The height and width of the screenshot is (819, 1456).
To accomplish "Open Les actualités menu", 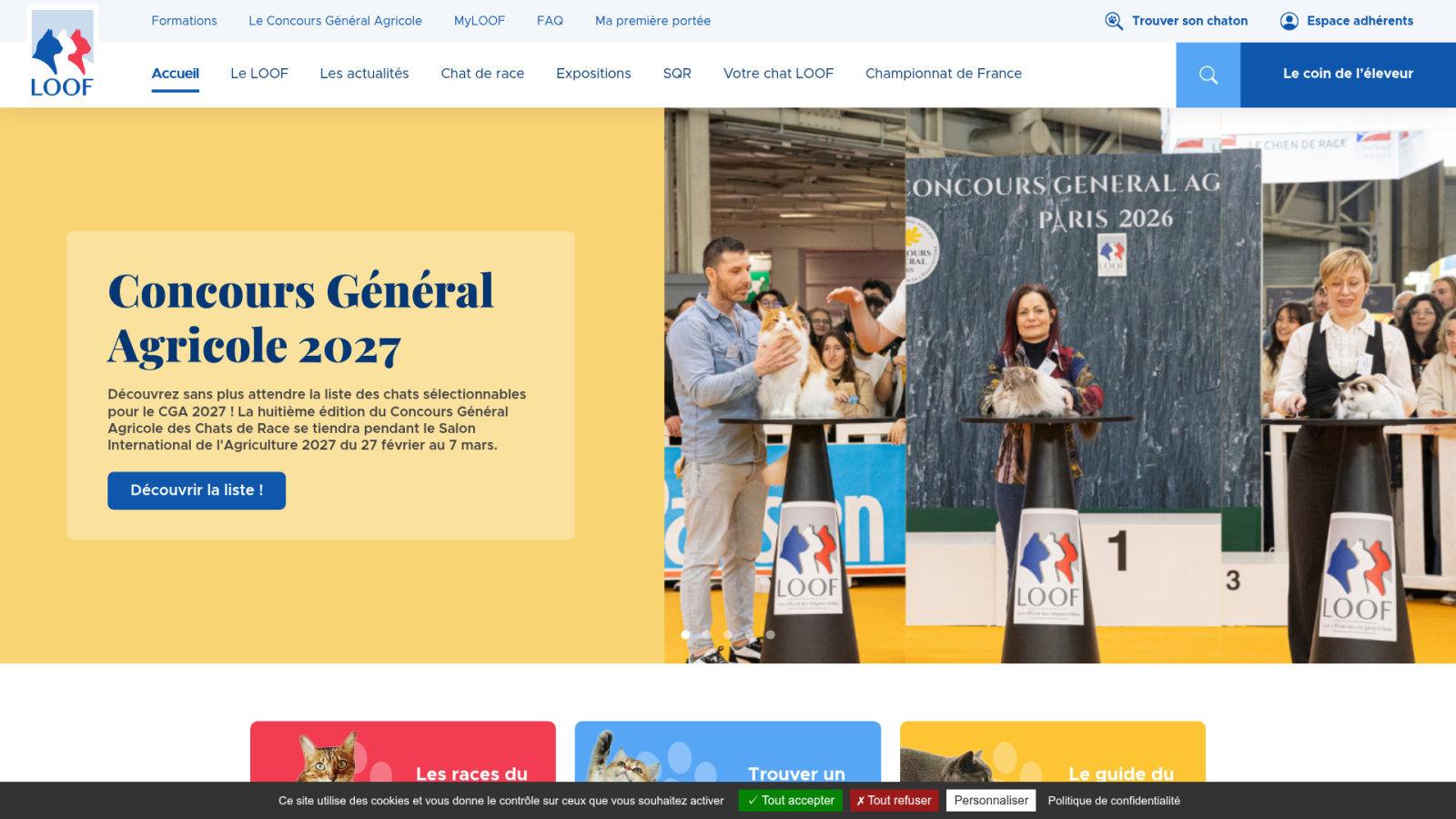I will (364, 74).
